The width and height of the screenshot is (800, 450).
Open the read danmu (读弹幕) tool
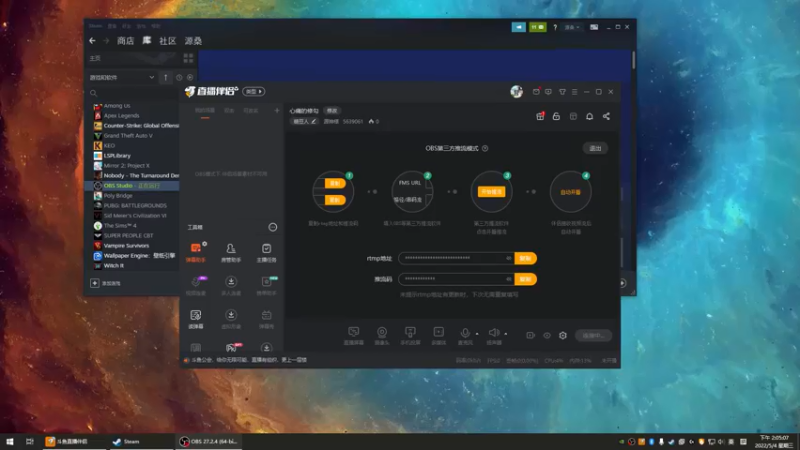point(195,319)
